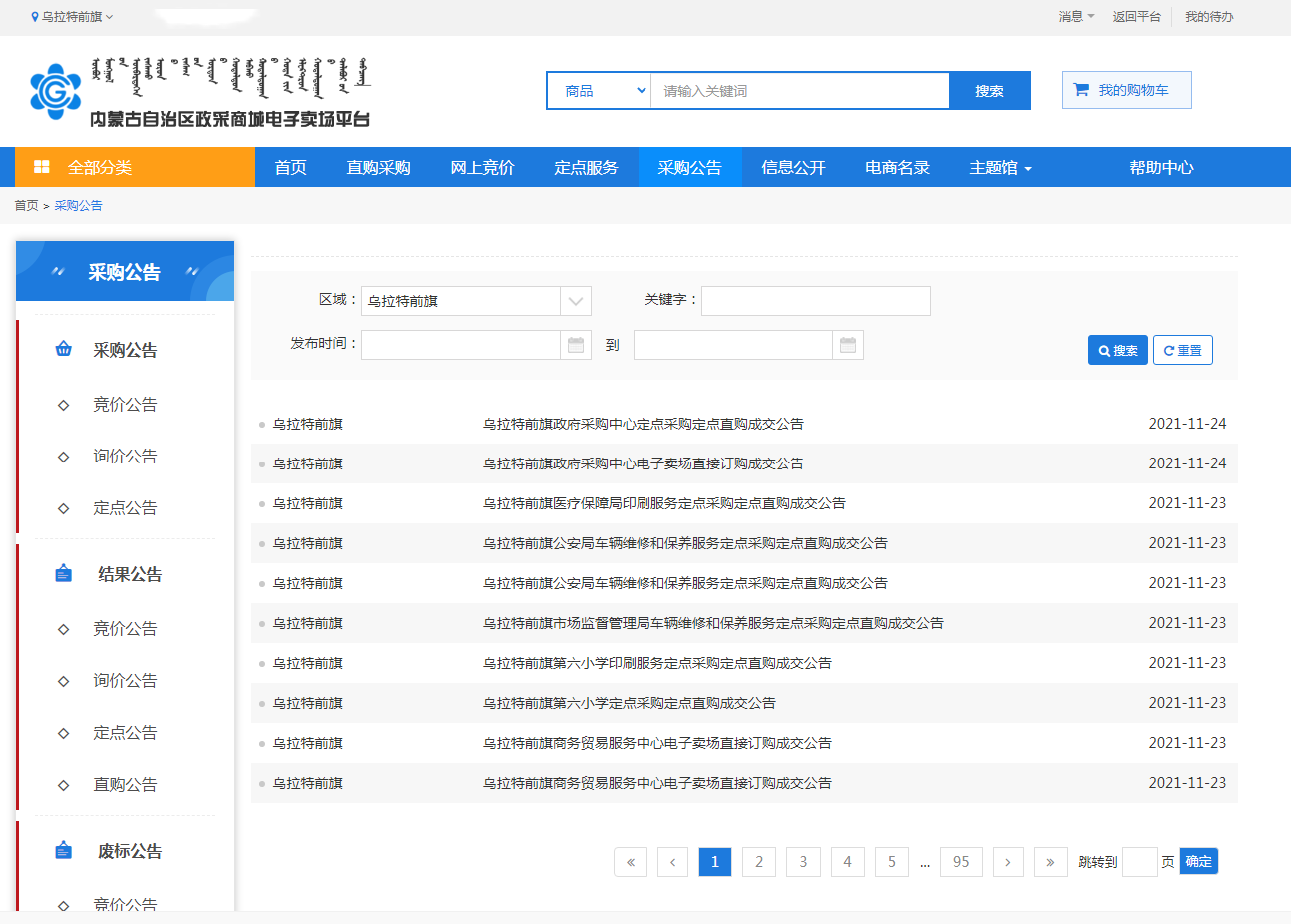Open the 商品 search category dropdown
The image size is (1291, 924).
pos(600,91)
